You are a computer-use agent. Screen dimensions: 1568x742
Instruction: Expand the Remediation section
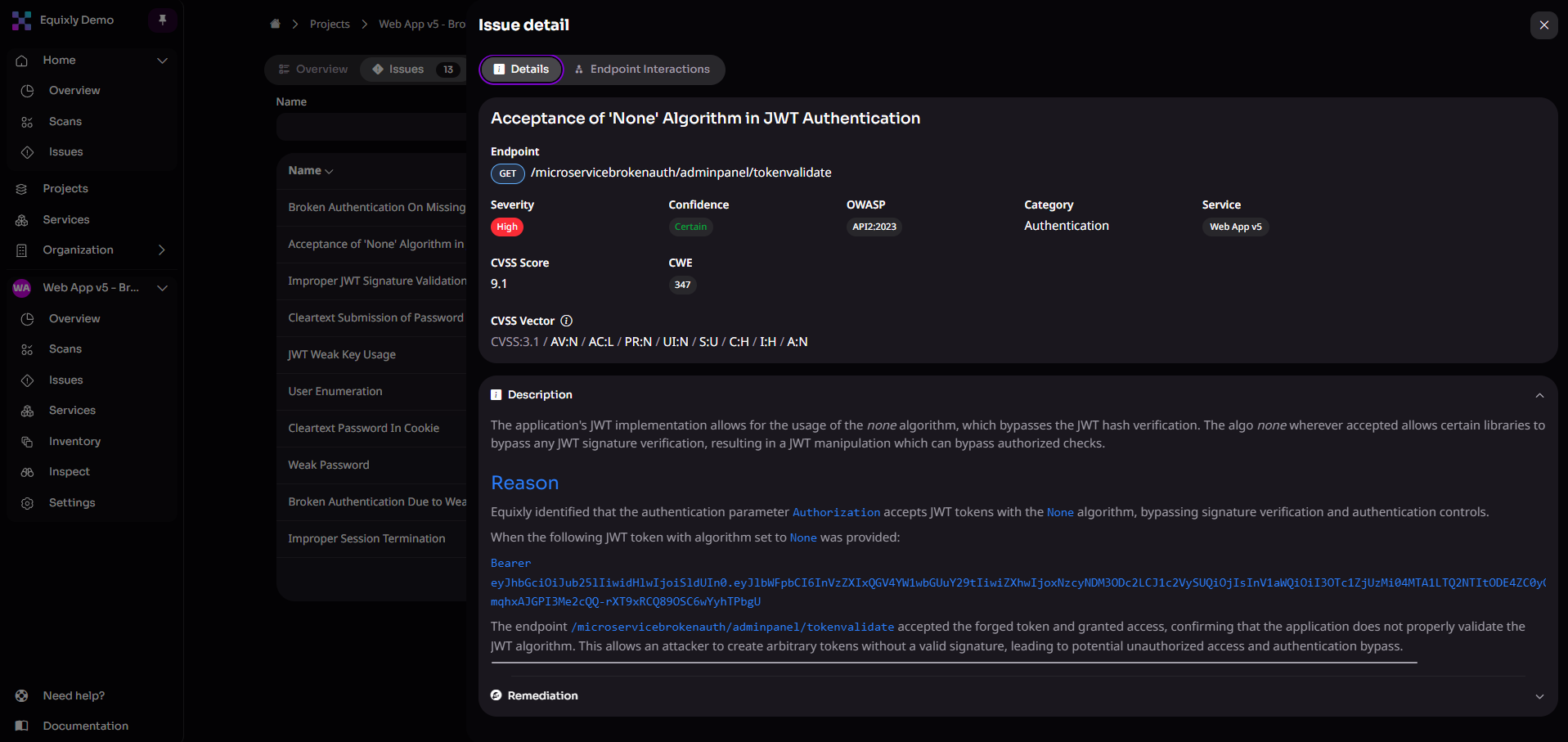1539,695
